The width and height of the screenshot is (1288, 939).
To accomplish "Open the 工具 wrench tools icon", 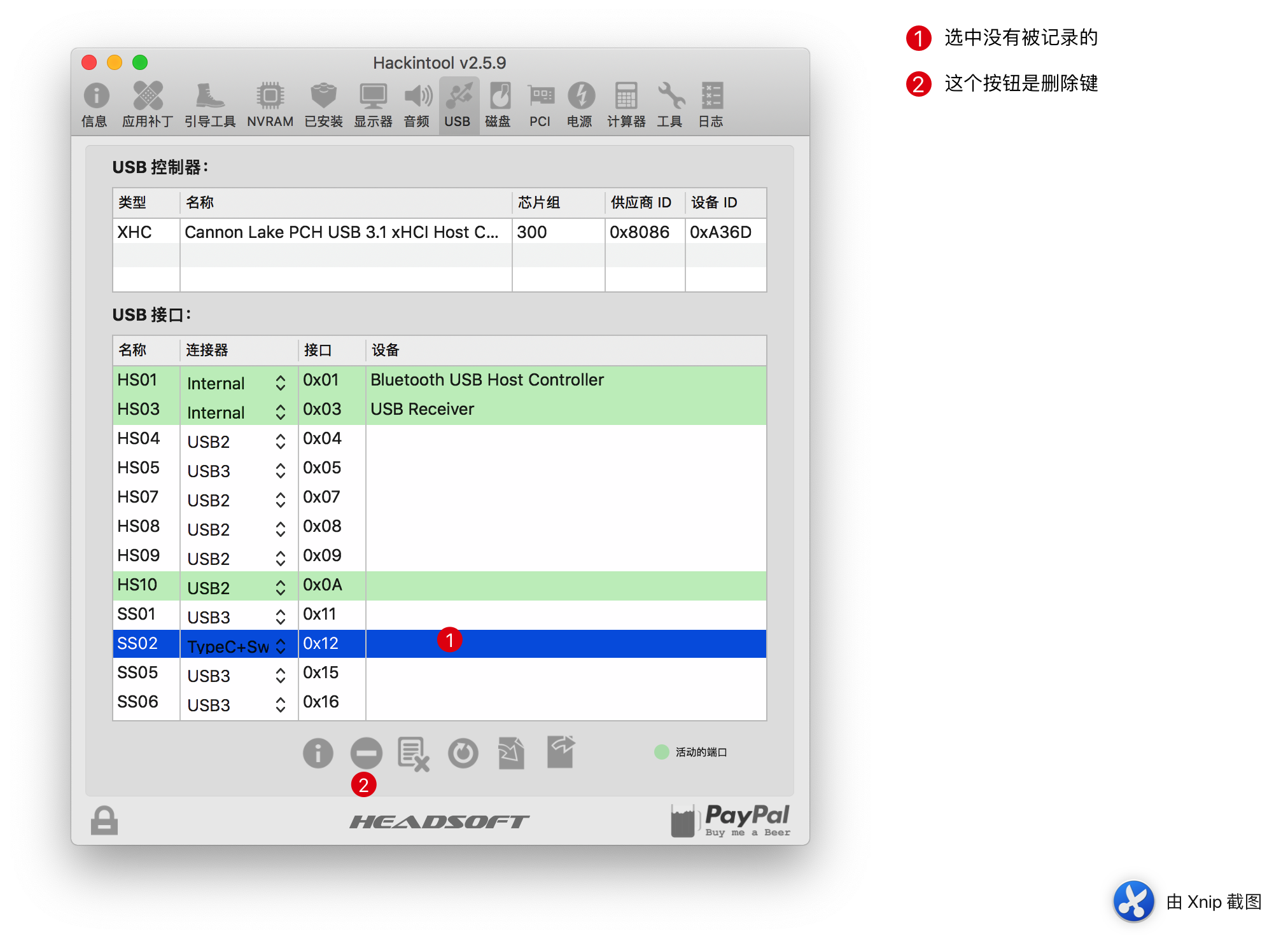I will pos(670,105).
